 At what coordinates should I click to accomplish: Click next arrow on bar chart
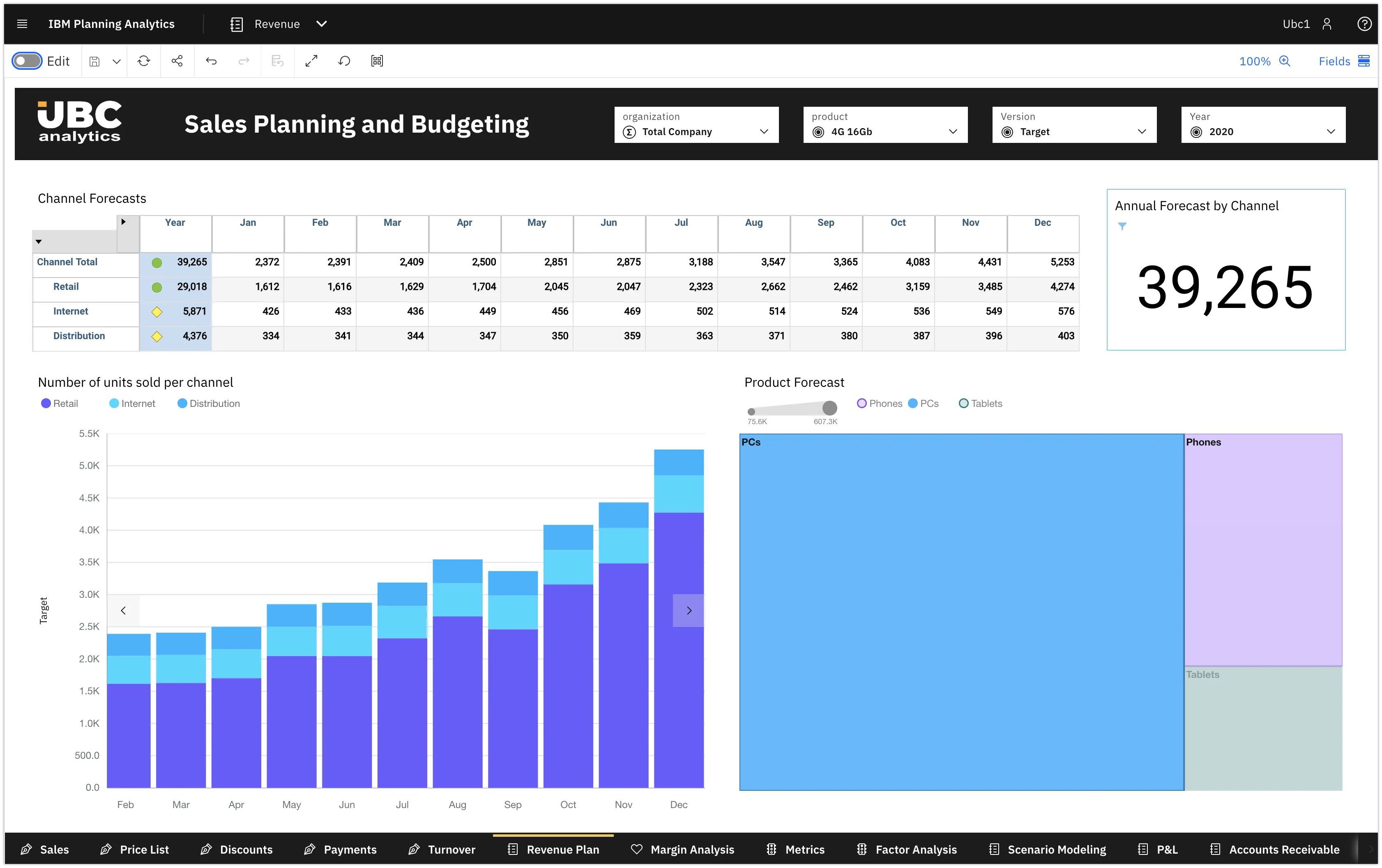pyautogui.click(x=689, y=611)
